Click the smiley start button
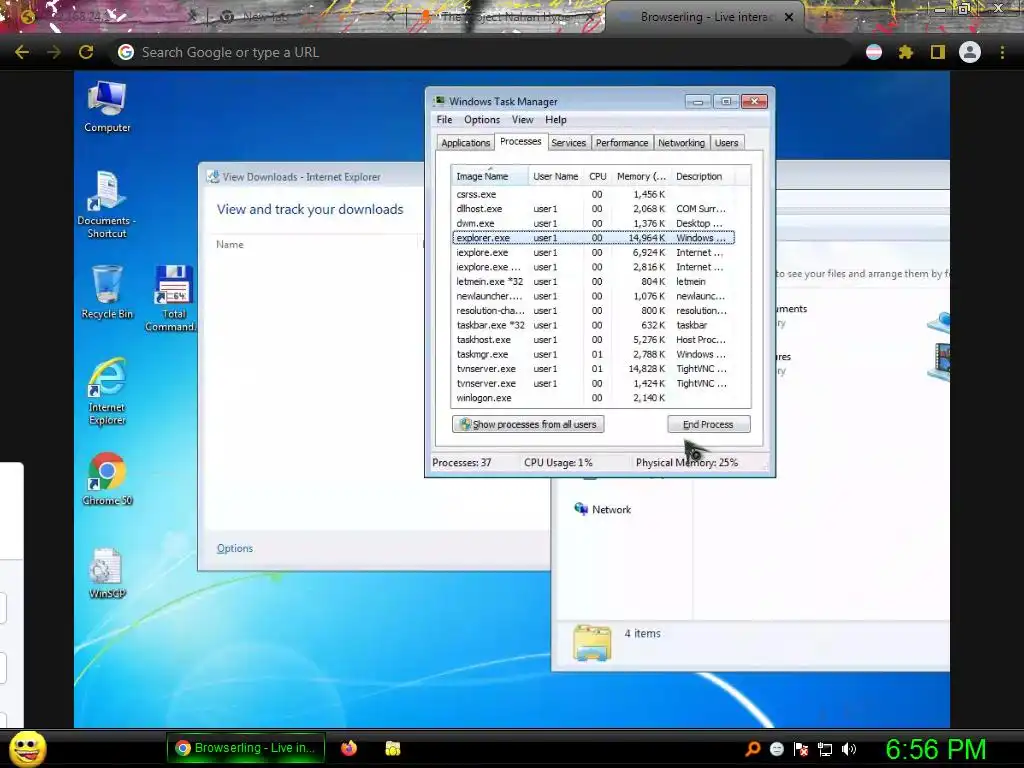Image resolution: width=1024 pixels, height=768 pixels. click(27, 748)
